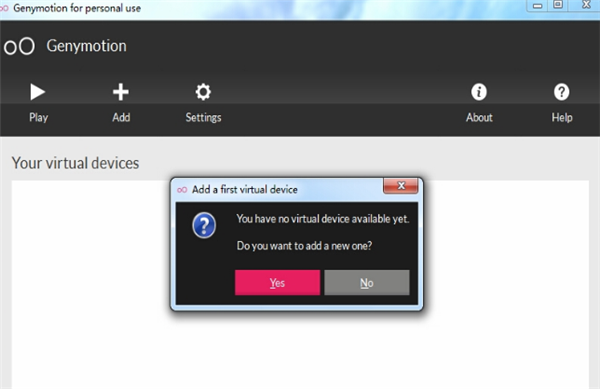This screenshot has width=600, height=389.
Task: Click the Genymotion logo in the header
Action: 19,46
